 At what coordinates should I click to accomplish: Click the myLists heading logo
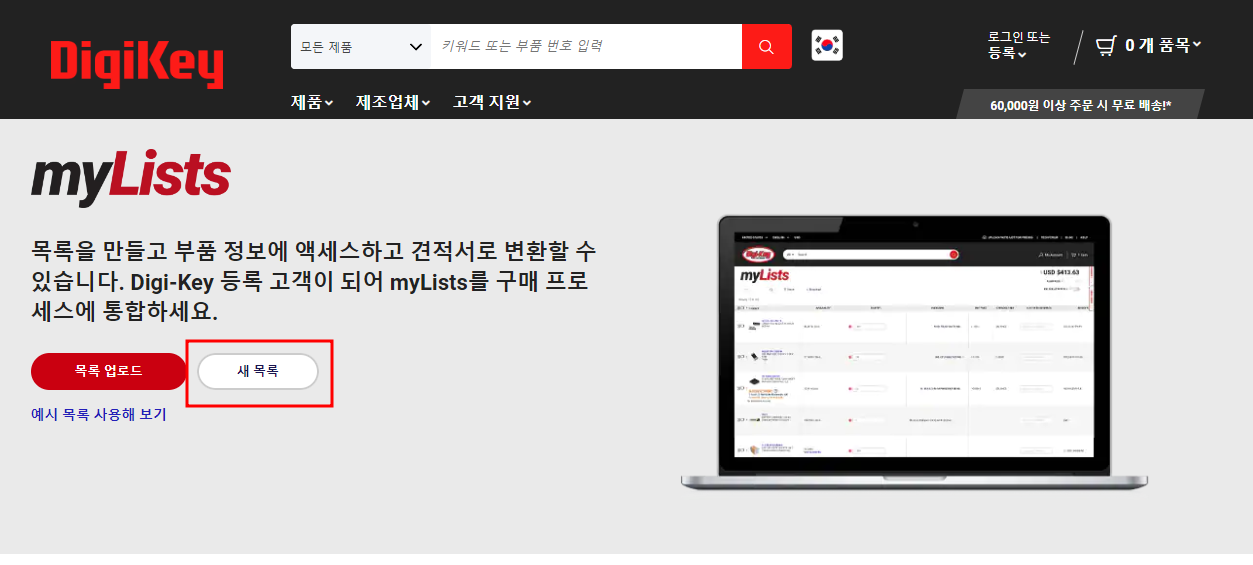click(x=131, y=178)
